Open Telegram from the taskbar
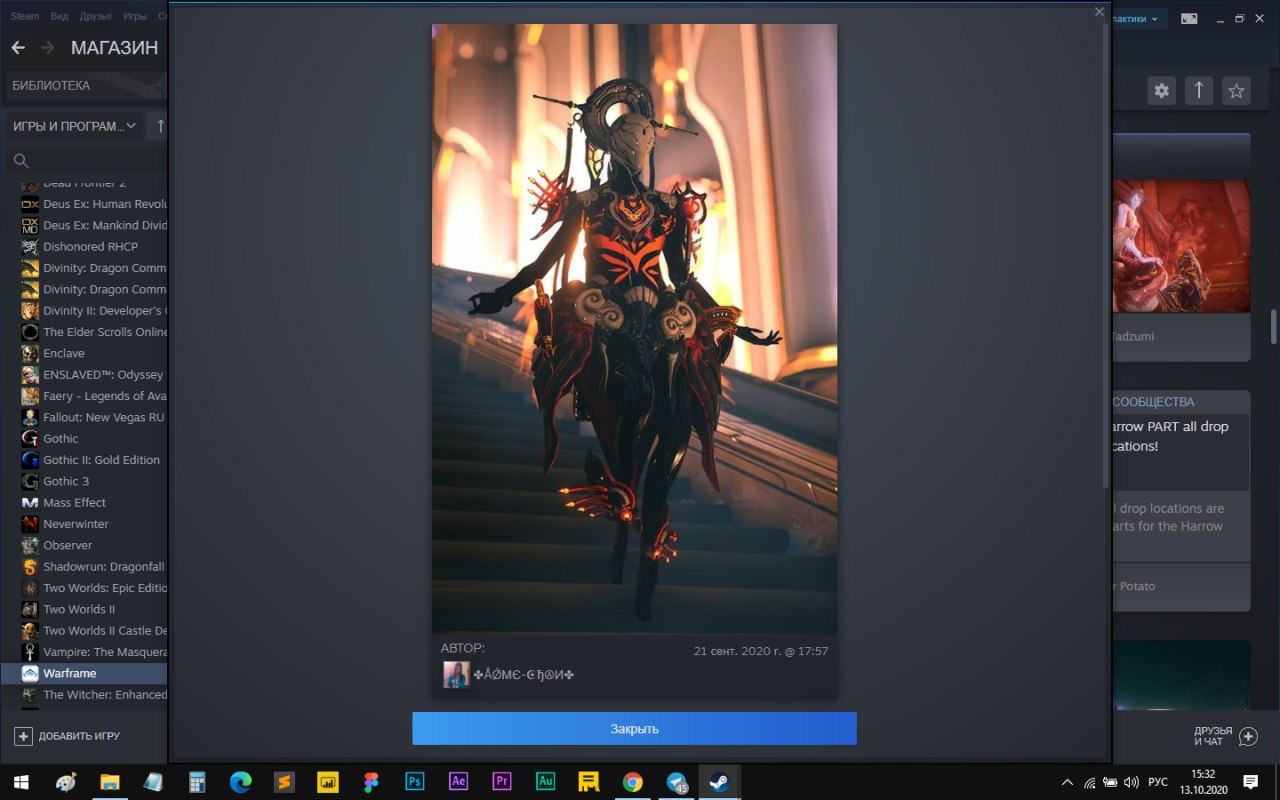Screen dimensions: 1280x800 click(x=677, y=782)
